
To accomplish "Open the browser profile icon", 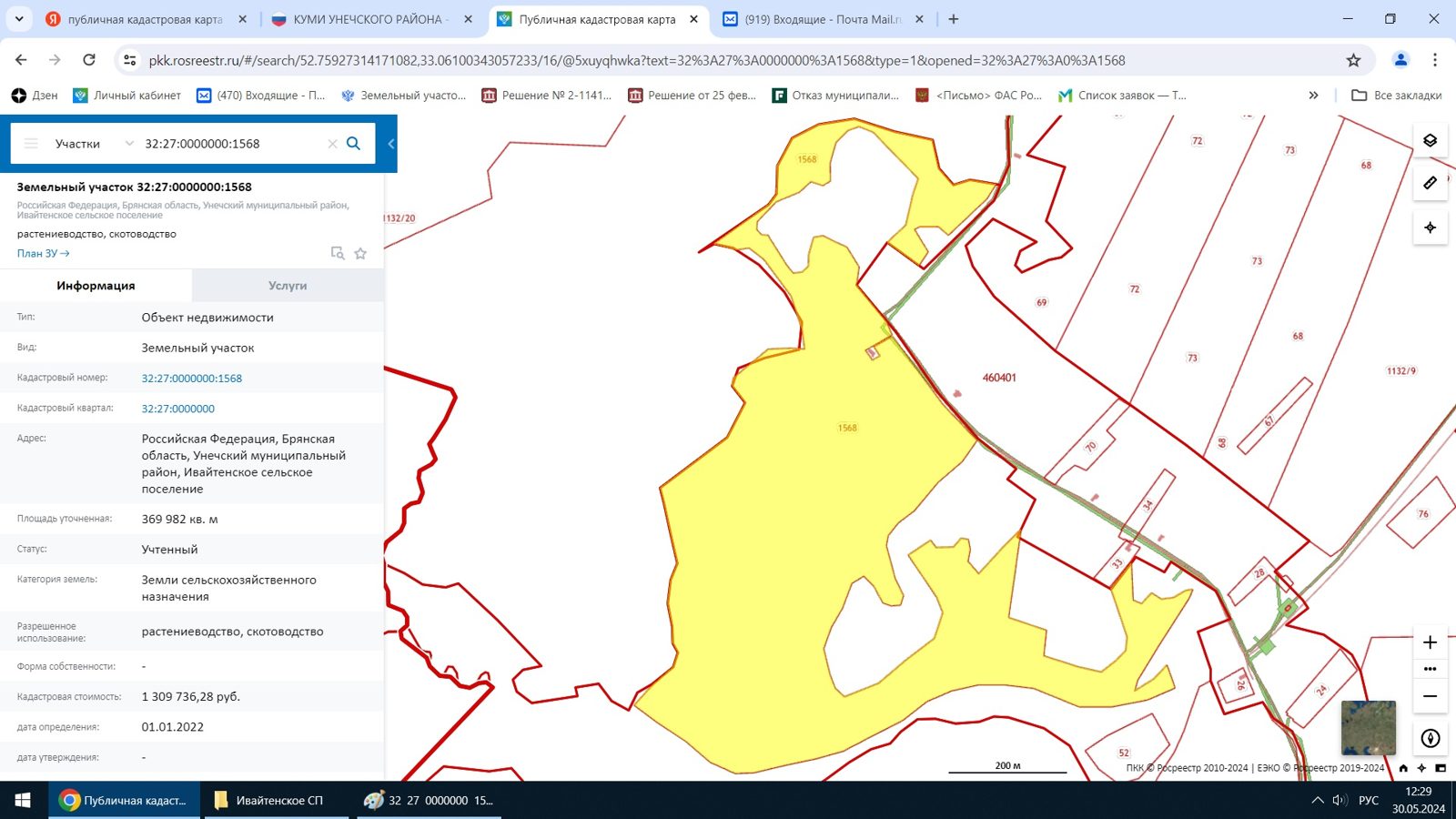I will (1400, 60).
